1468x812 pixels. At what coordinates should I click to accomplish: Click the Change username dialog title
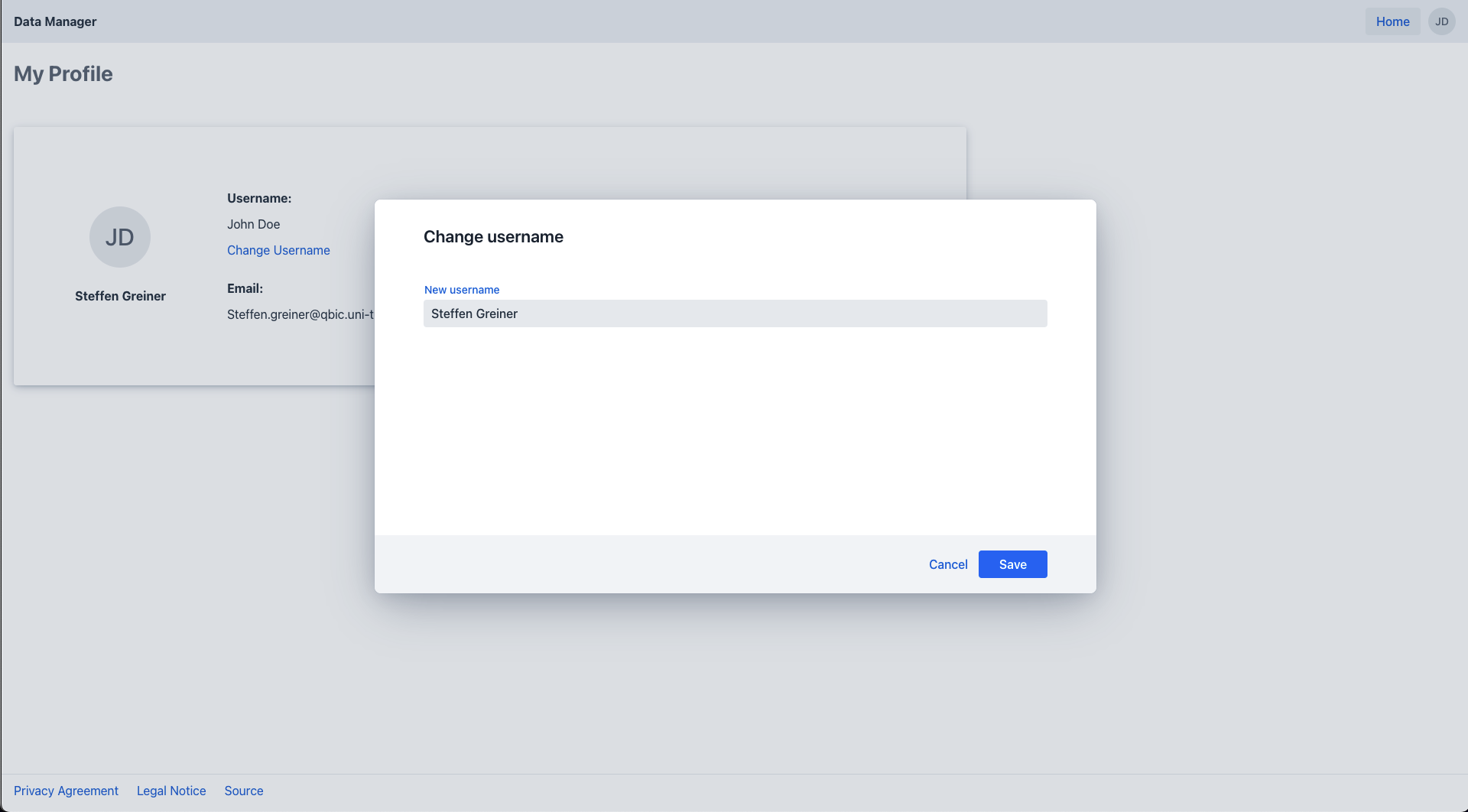493,237
